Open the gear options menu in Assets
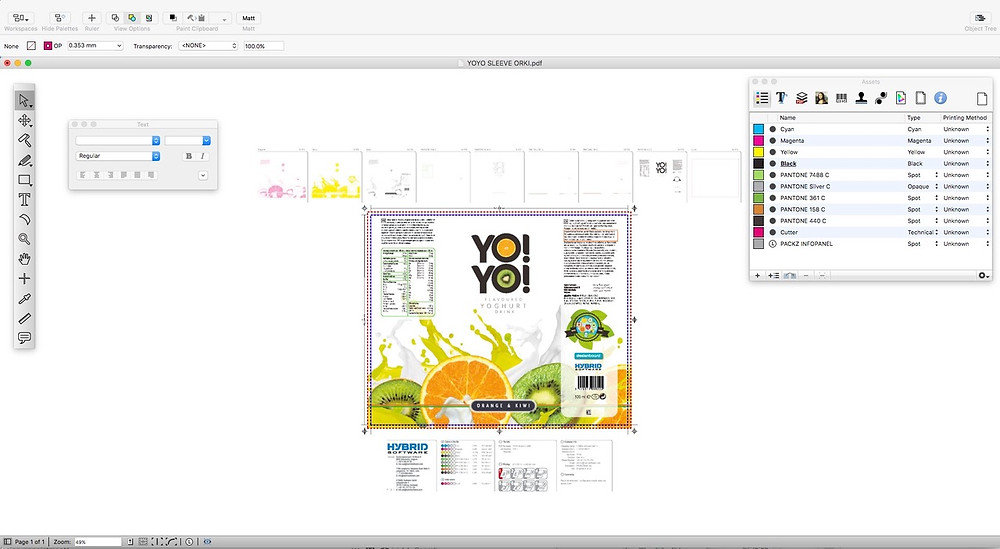This screenshot has height=549, width=1000. click(983, 275)
